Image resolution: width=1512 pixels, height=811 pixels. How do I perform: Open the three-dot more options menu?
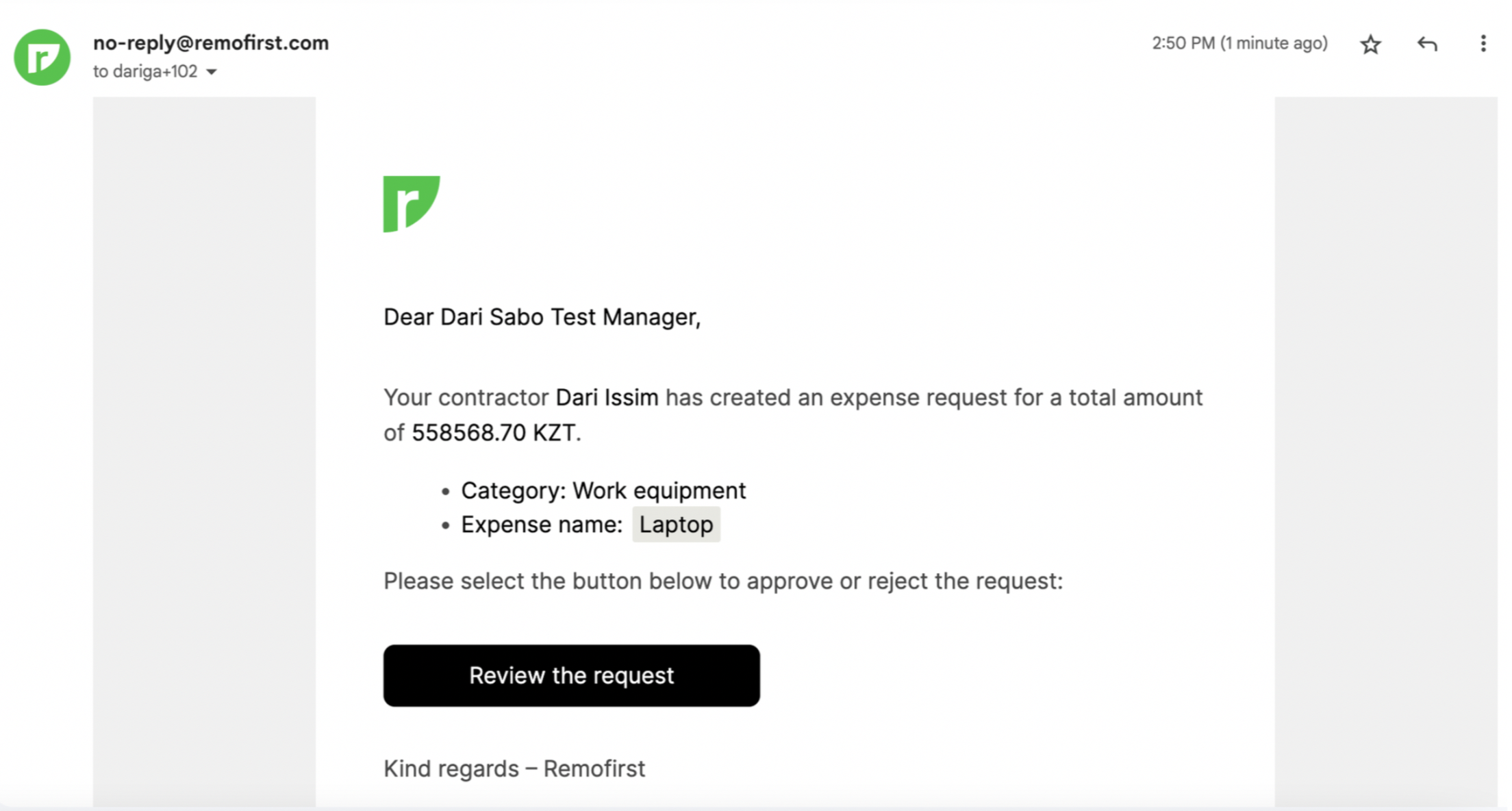(1483, 44)
